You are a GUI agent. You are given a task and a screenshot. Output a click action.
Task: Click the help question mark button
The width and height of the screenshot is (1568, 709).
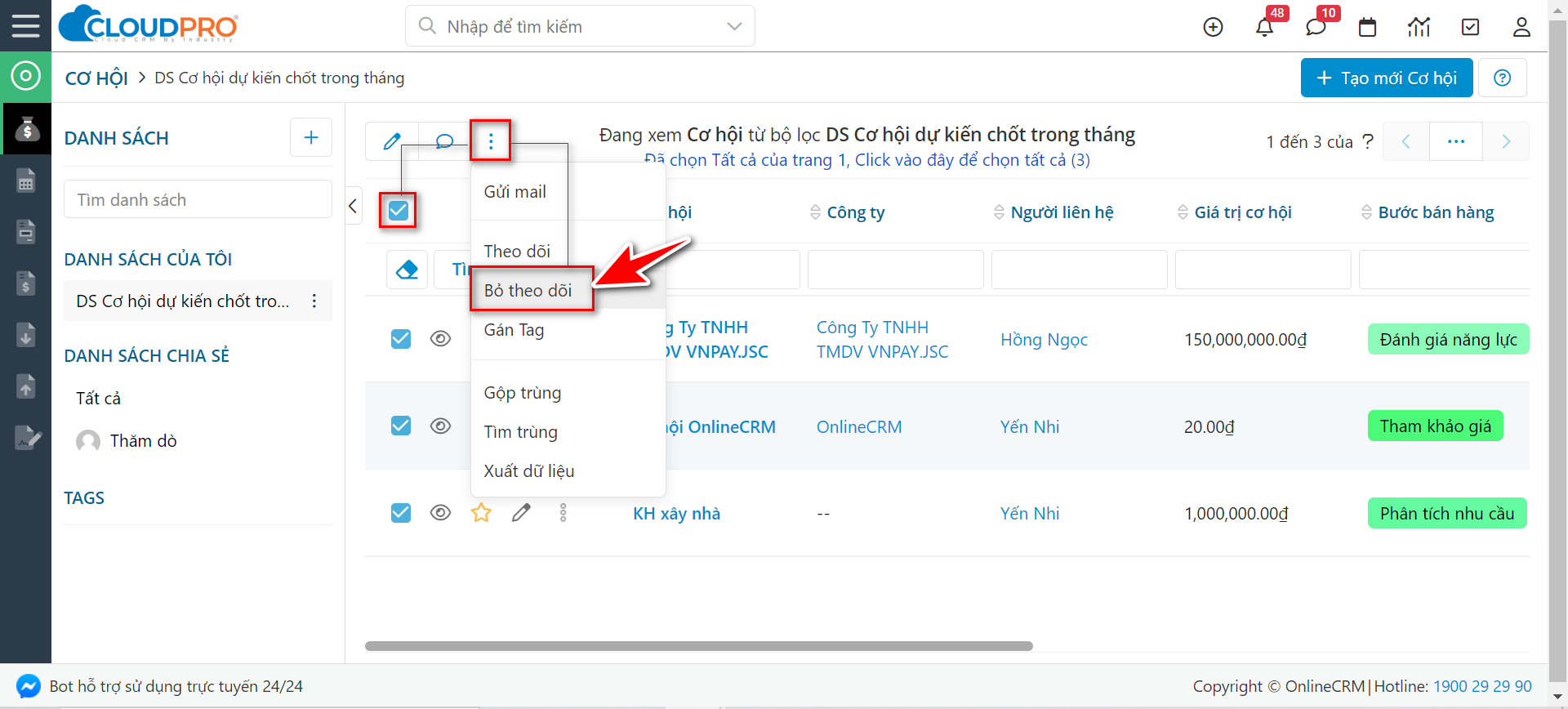[x=1502, y=78]
